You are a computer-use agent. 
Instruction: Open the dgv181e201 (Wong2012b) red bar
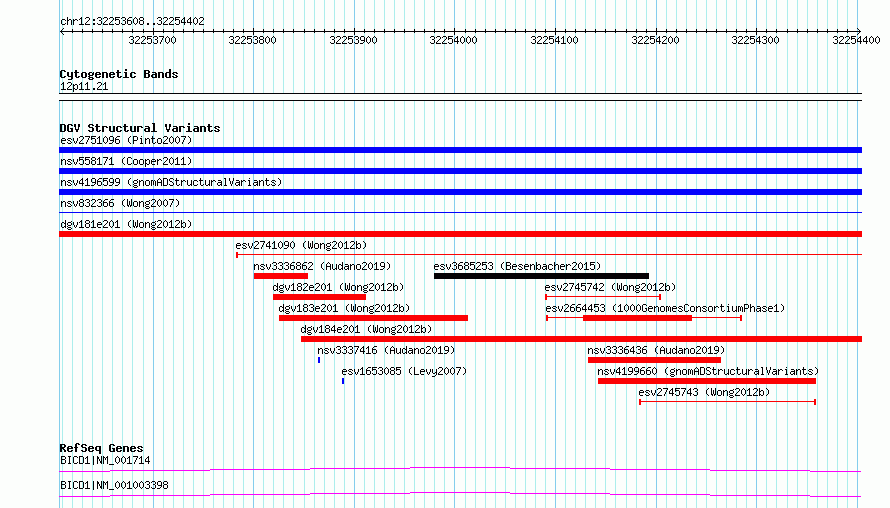(x=460, y=234)
